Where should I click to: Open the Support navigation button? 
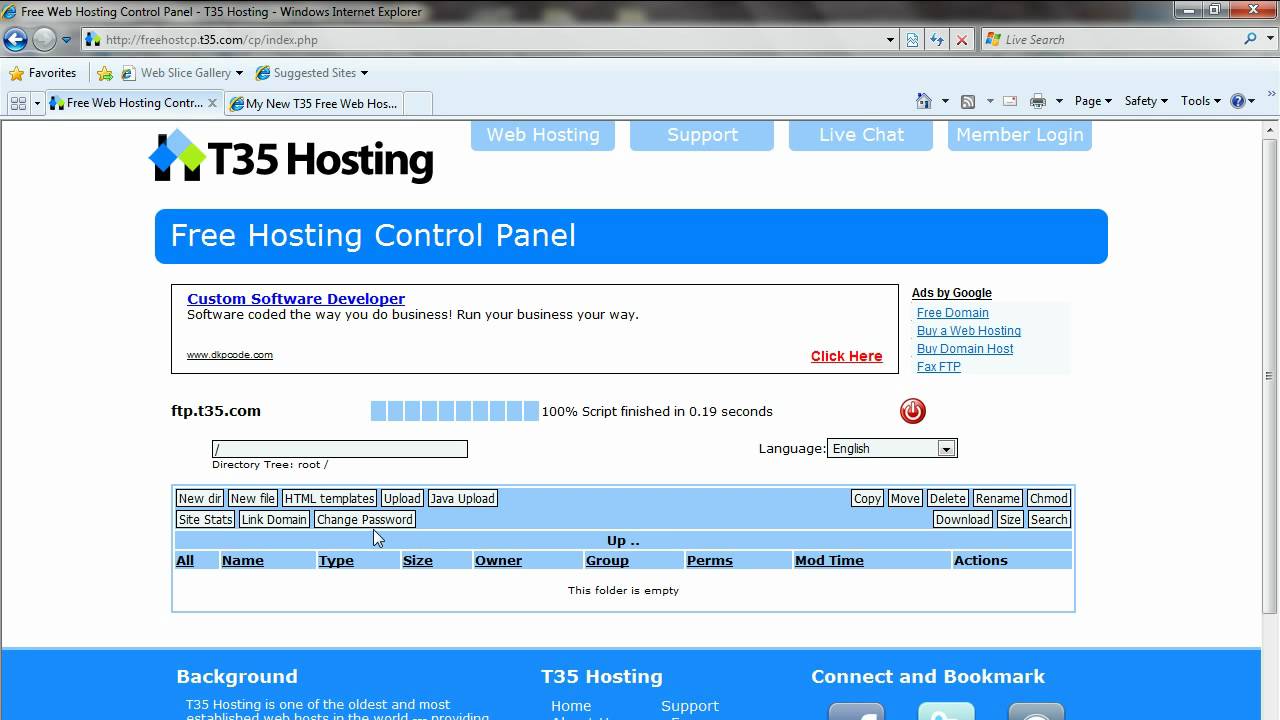click(702, 135)
